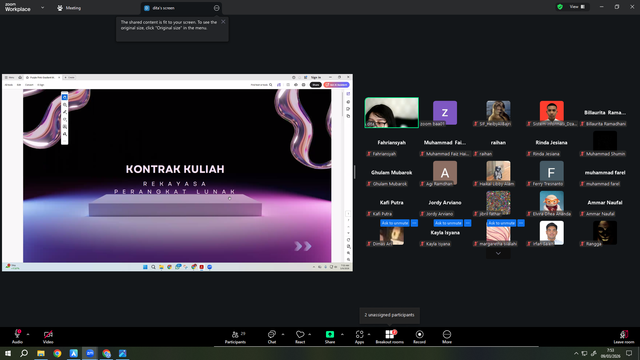Open the Apps button
The image size is (640, 360).
click(x=359, y=337)
